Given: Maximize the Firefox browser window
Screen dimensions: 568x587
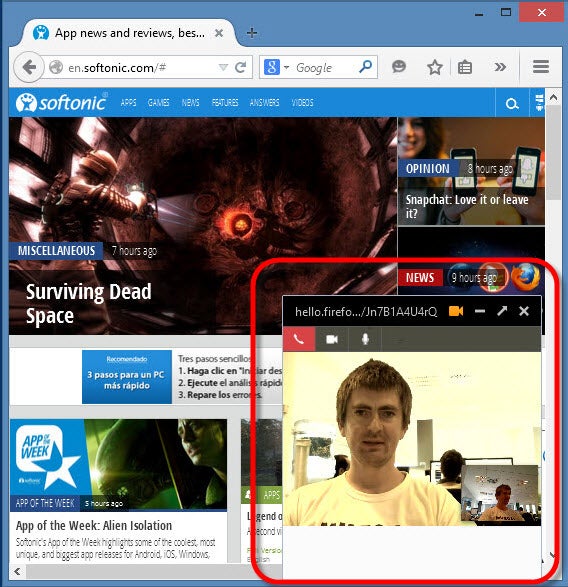Looking at the screenshot, I should pos(506,12).
